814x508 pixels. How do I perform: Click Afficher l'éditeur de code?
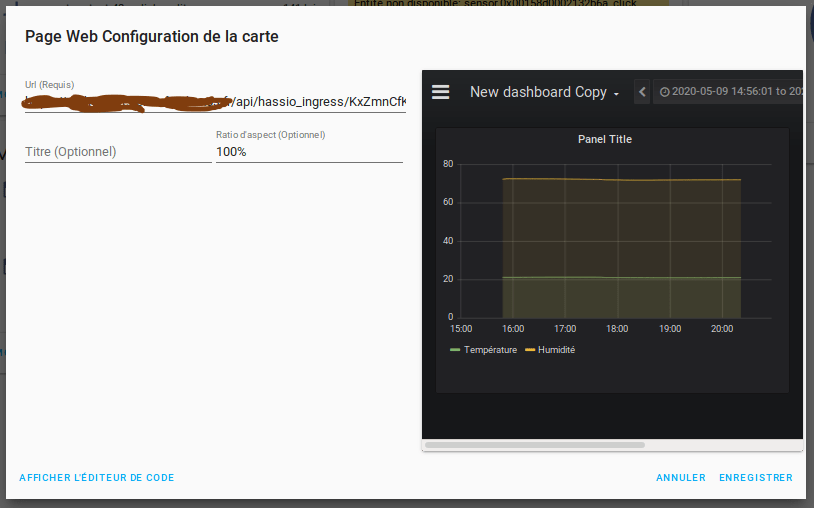click(97, 478)
